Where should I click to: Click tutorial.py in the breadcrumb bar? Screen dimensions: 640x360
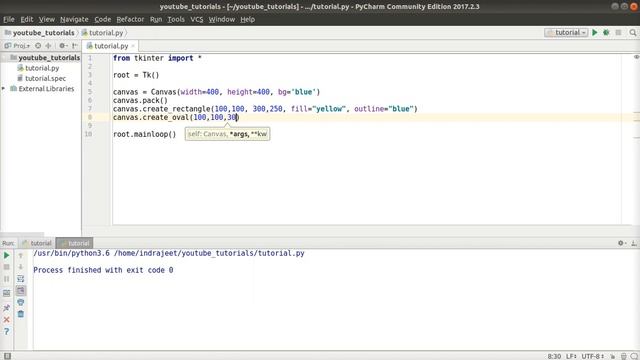[x=102, y=32]
